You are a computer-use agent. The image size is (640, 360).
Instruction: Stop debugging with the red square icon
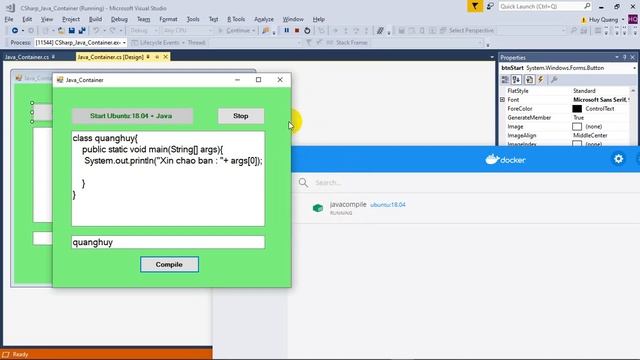pyautogui.click(x=297, y=31)
